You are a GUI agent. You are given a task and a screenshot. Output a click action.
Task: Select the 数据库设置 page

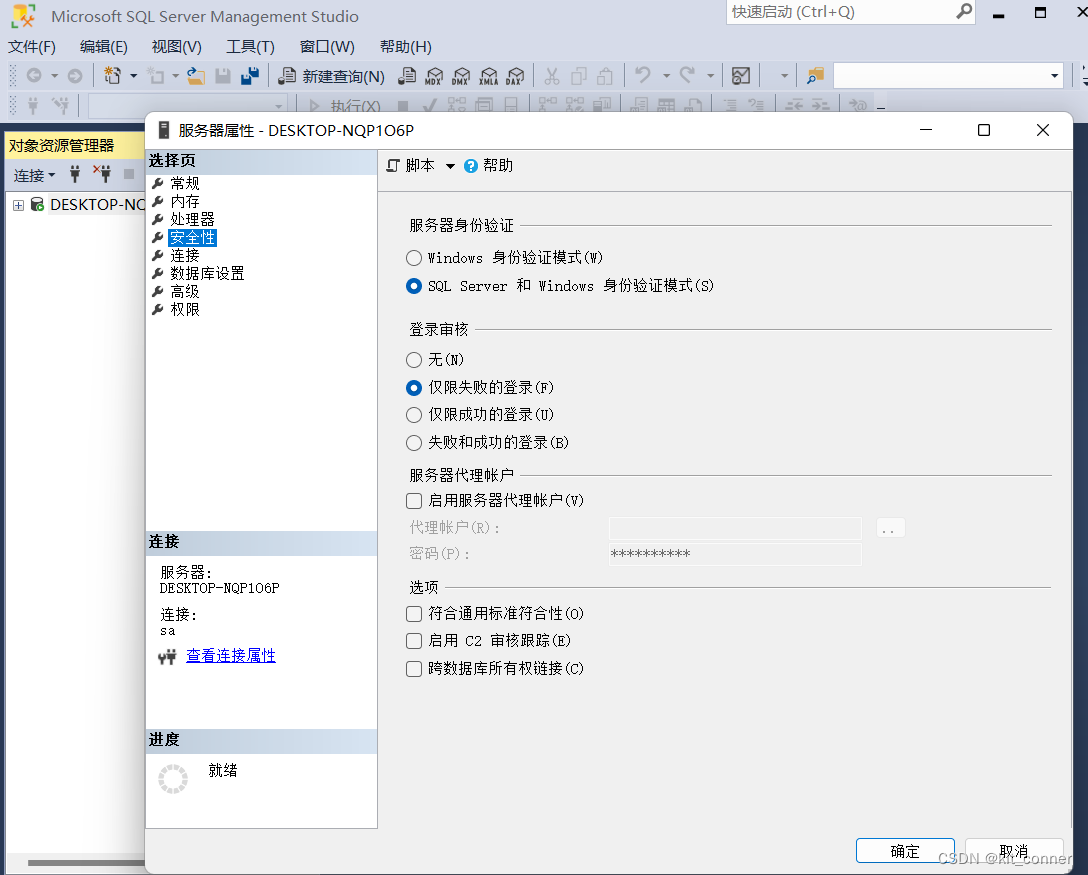(x=207, y=273)
